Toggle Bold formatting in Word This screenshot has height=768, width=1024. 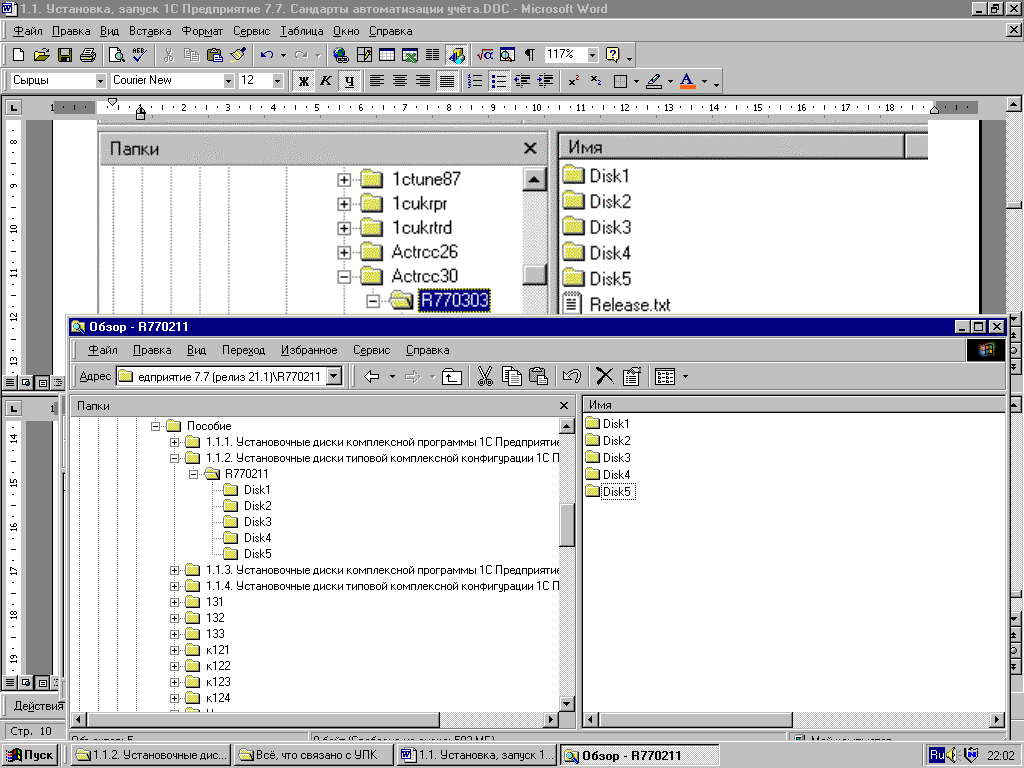click(x=303, y=81)
